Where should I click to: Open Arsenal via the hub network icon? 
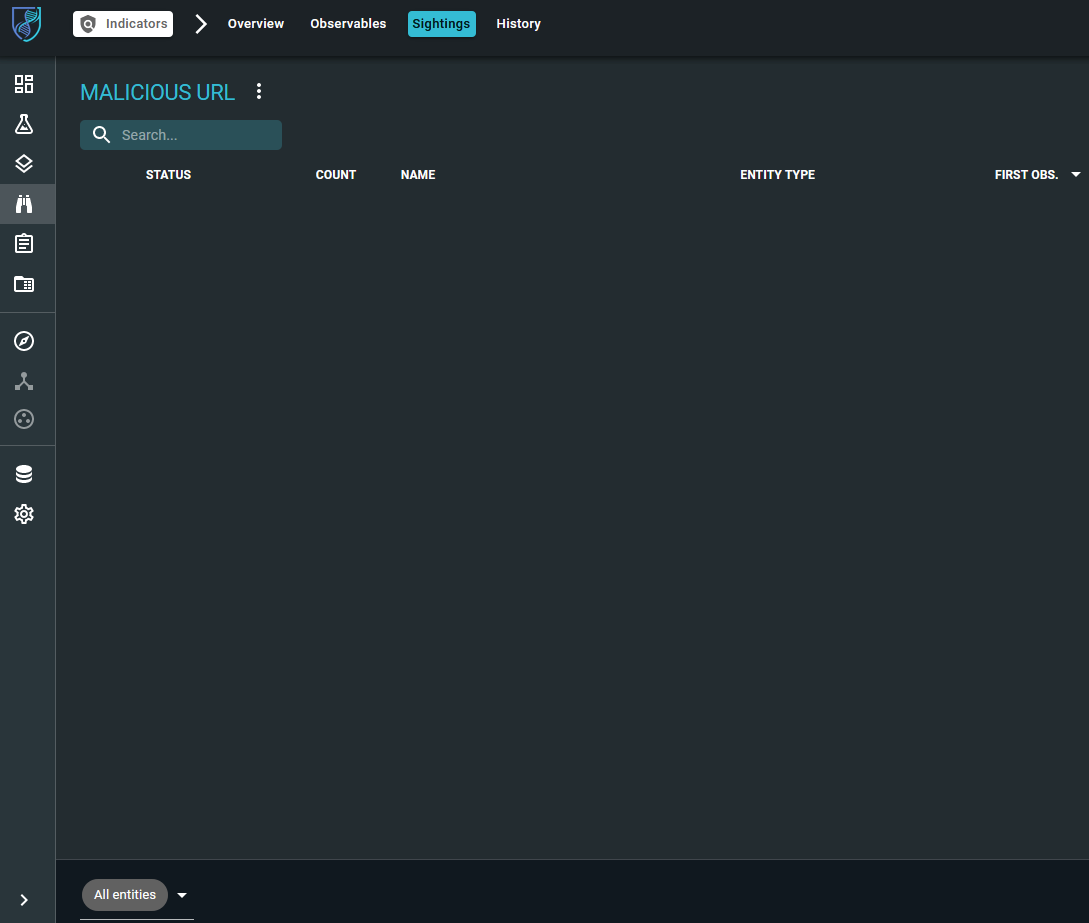[x=24, y=380]
